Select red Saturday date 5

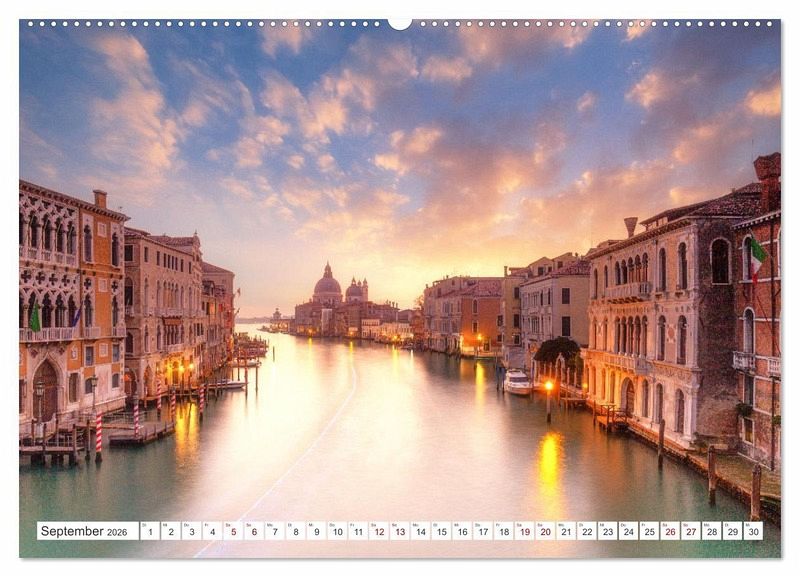pos(233,531)
